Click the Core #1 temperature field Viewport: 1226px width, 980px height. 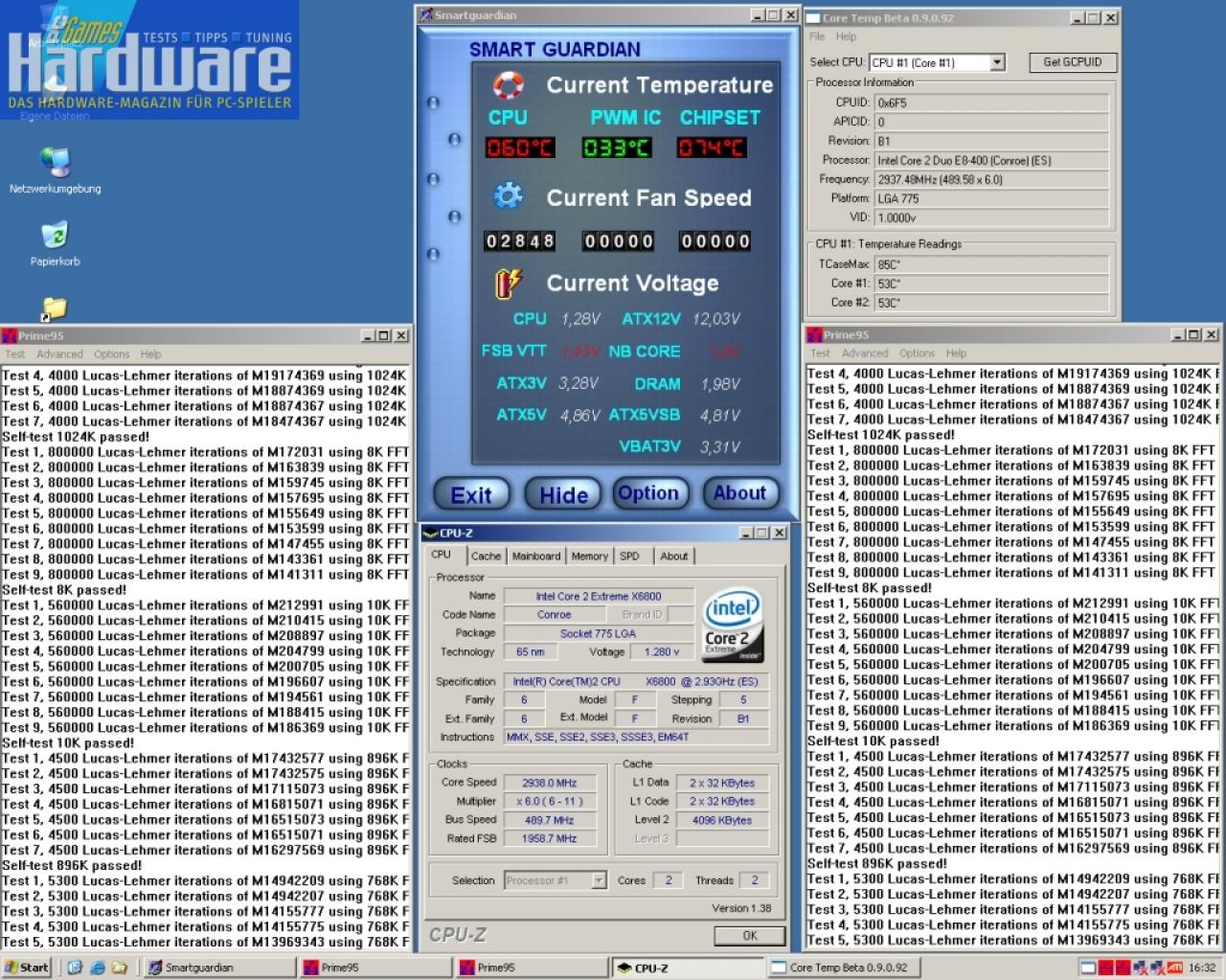[x=991, y=284]
